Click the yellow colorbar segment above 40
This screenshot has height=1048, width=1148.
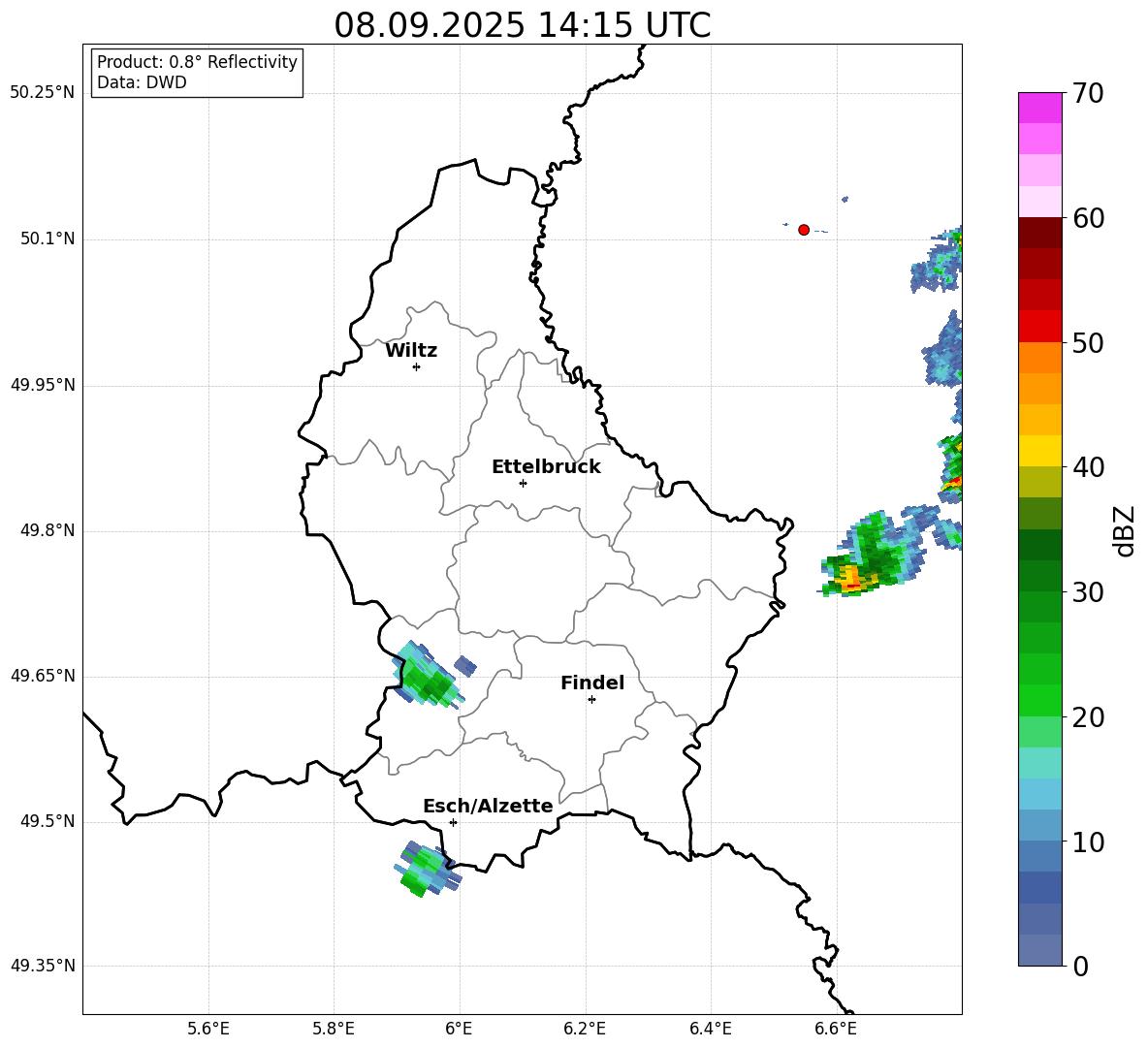[1040, 451]
